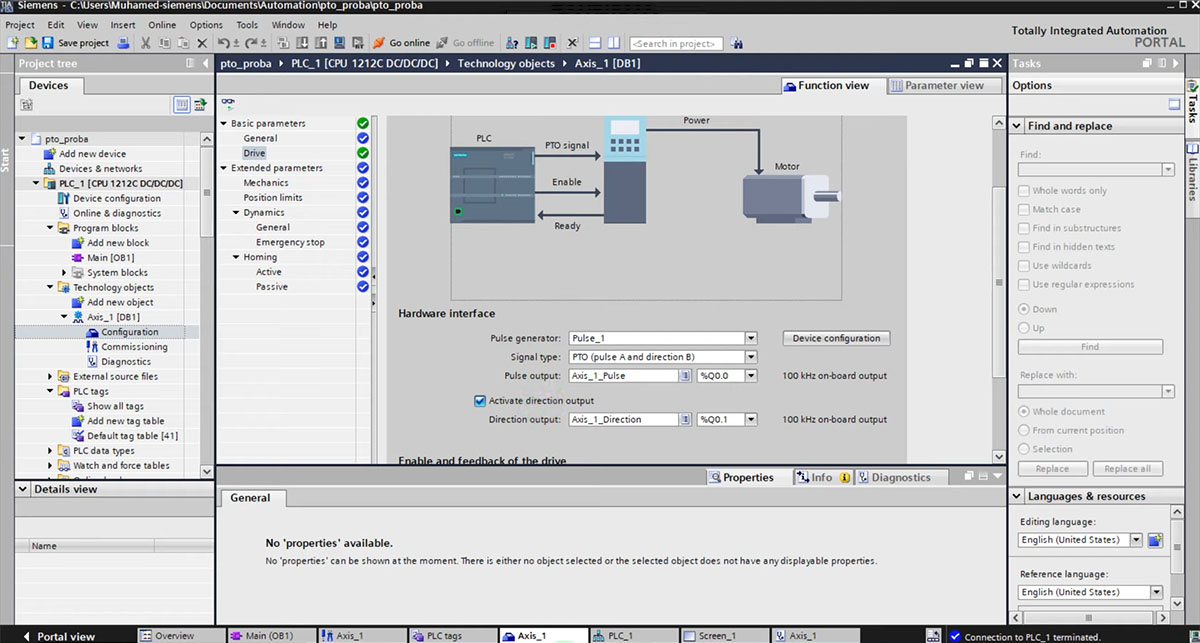1200x643 pixels.
Task: Check the Use wildcards checkbox
Action: tap(1024, 266)
